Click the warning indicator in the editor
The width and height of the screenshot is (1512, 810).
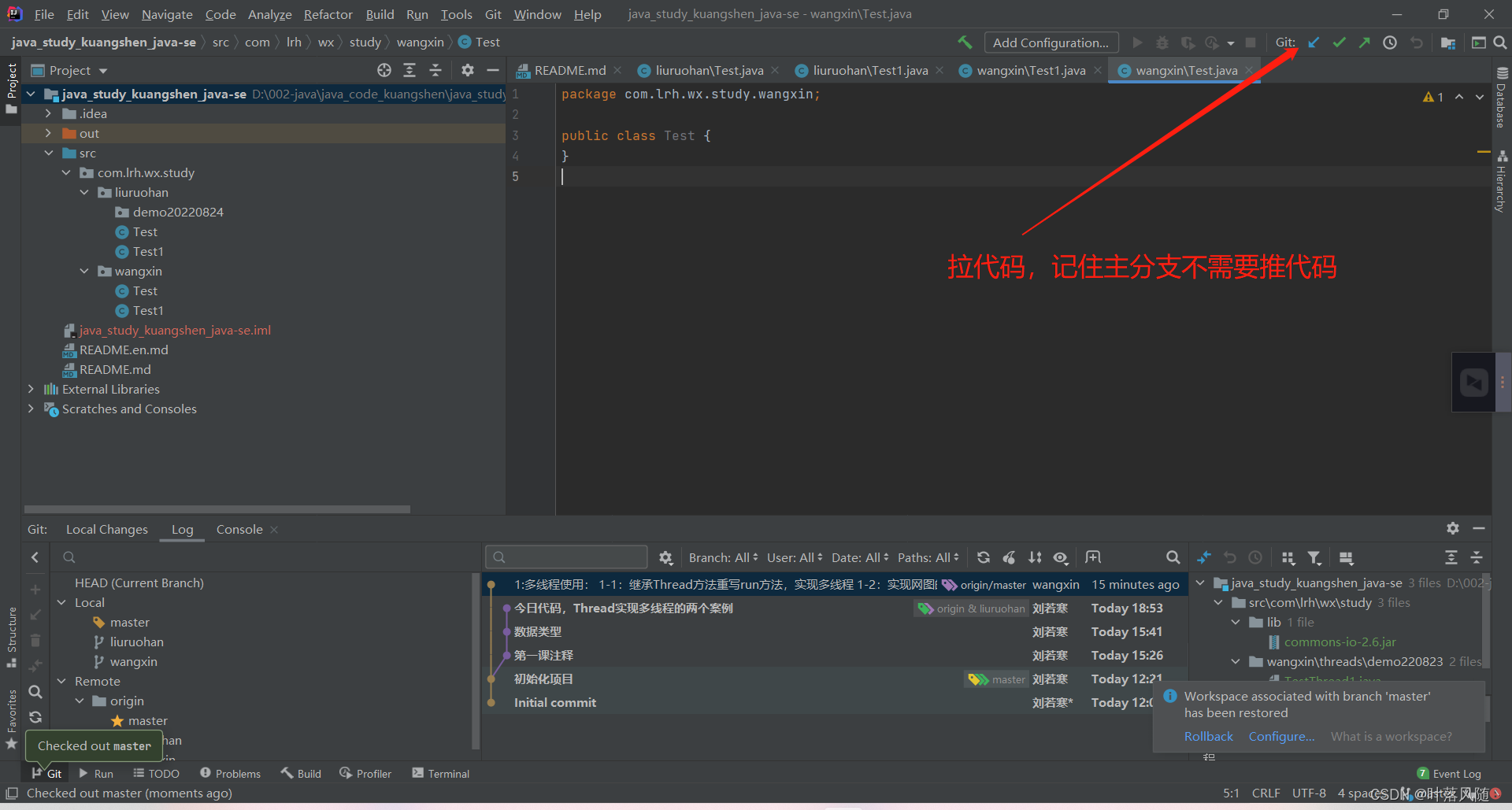[1433, 97]
